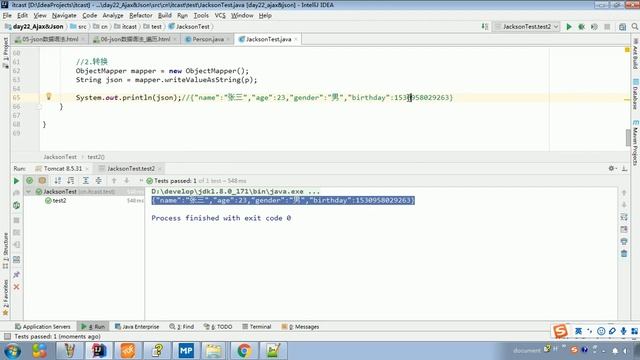Run with coverage from the main toolbar
The image size is (640, 360).
coord(594,27)
